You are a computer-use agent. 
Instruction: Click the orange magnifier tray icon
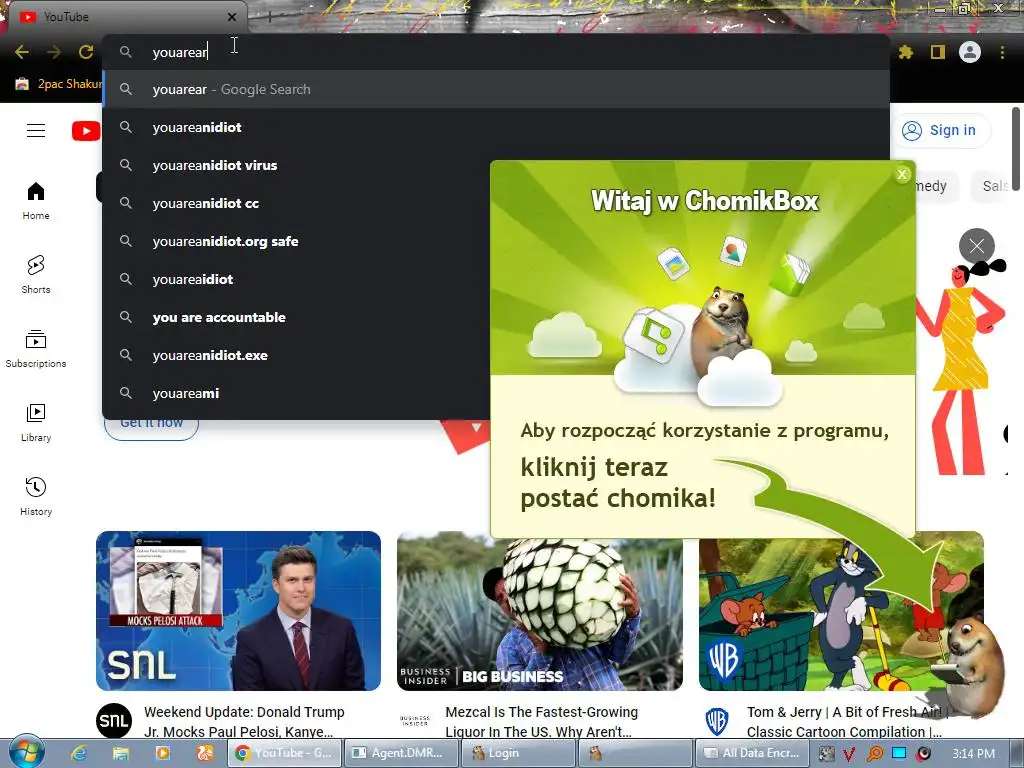tap(874, 754)
